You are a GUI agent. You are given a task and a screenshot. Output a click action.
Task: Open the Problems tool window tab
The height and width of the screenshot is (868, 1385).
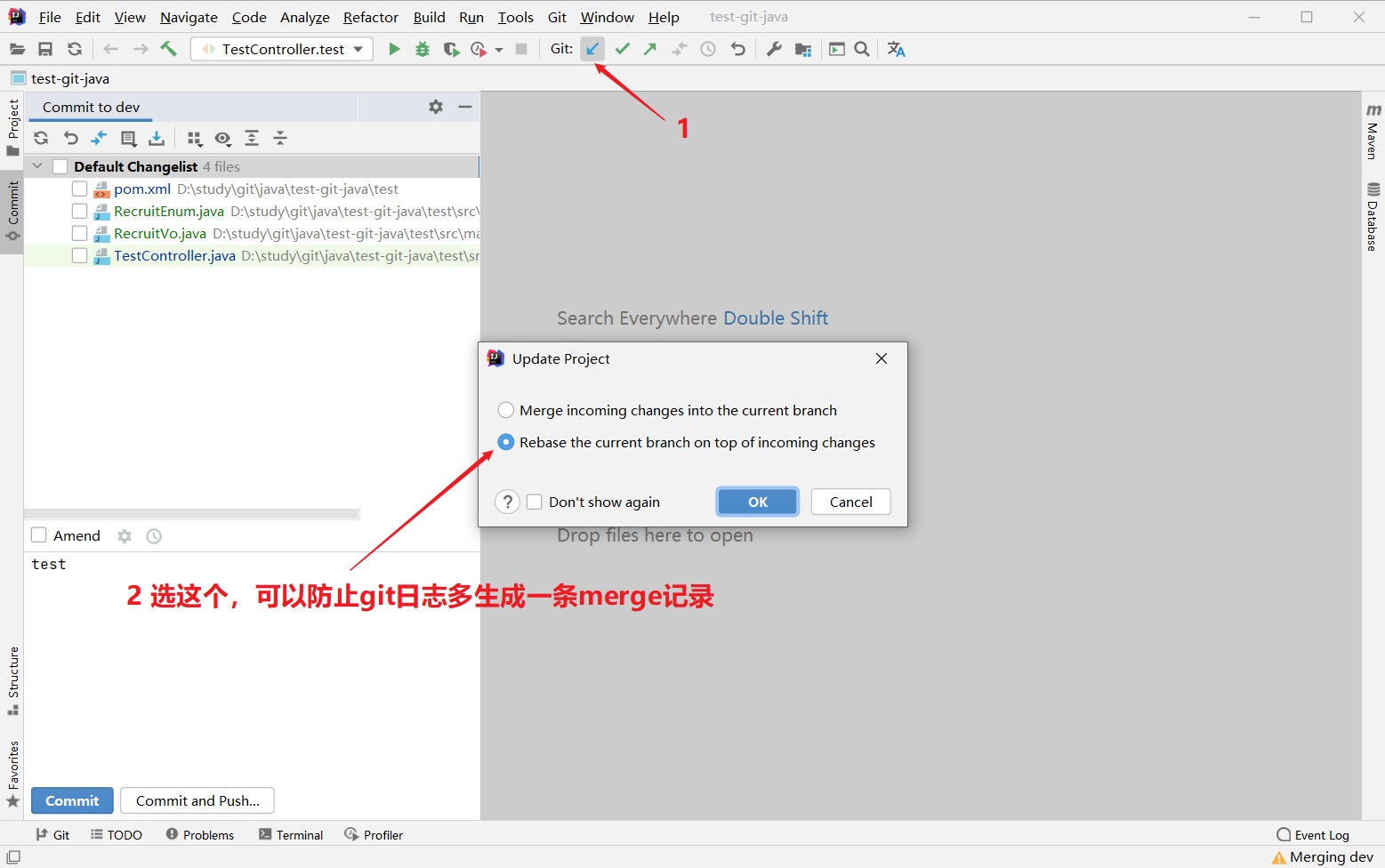[x=200, y=835]
